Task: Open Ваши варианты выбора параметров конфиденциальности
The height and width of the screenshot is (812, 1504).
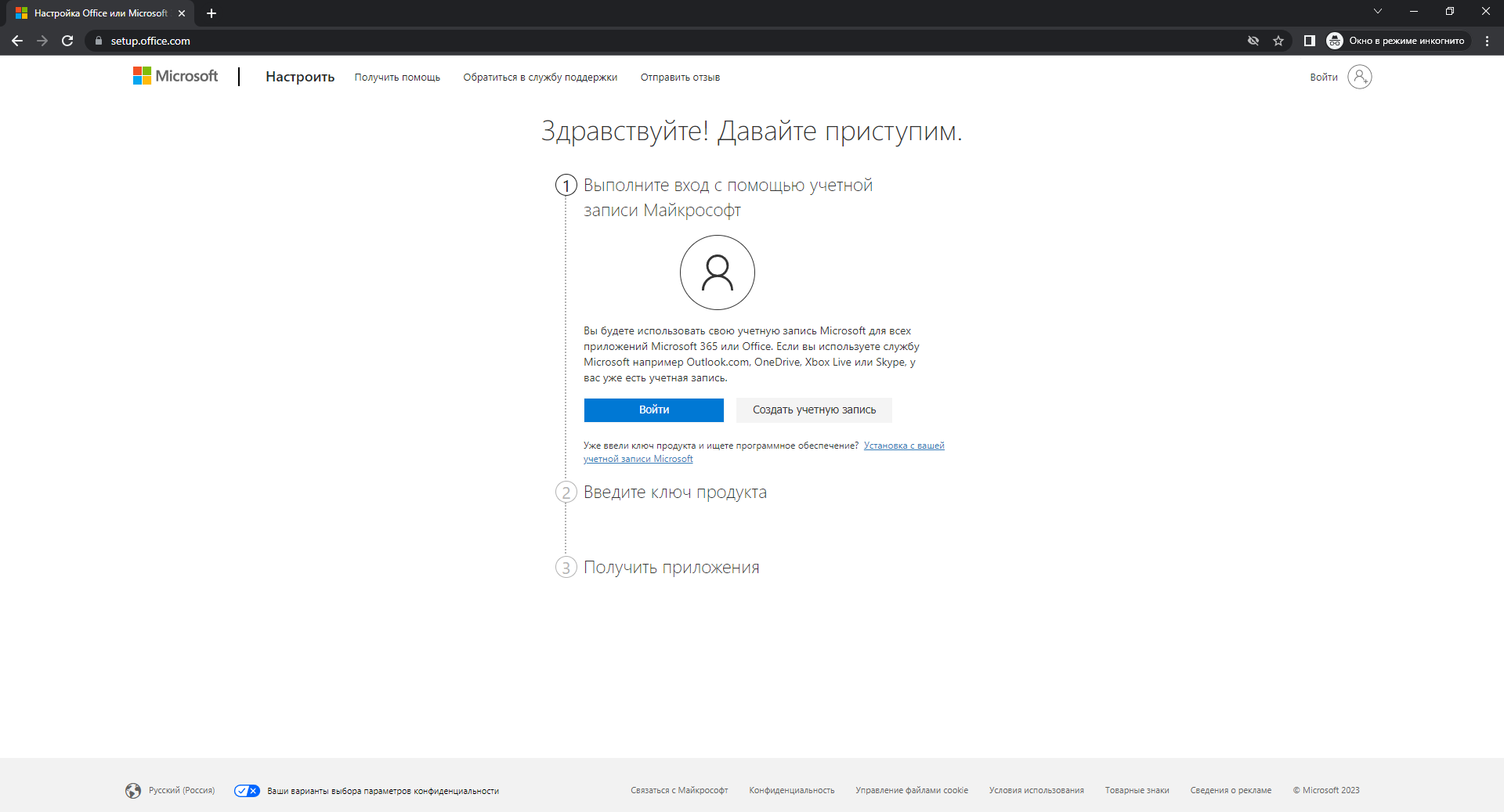Action: point(383,791)
